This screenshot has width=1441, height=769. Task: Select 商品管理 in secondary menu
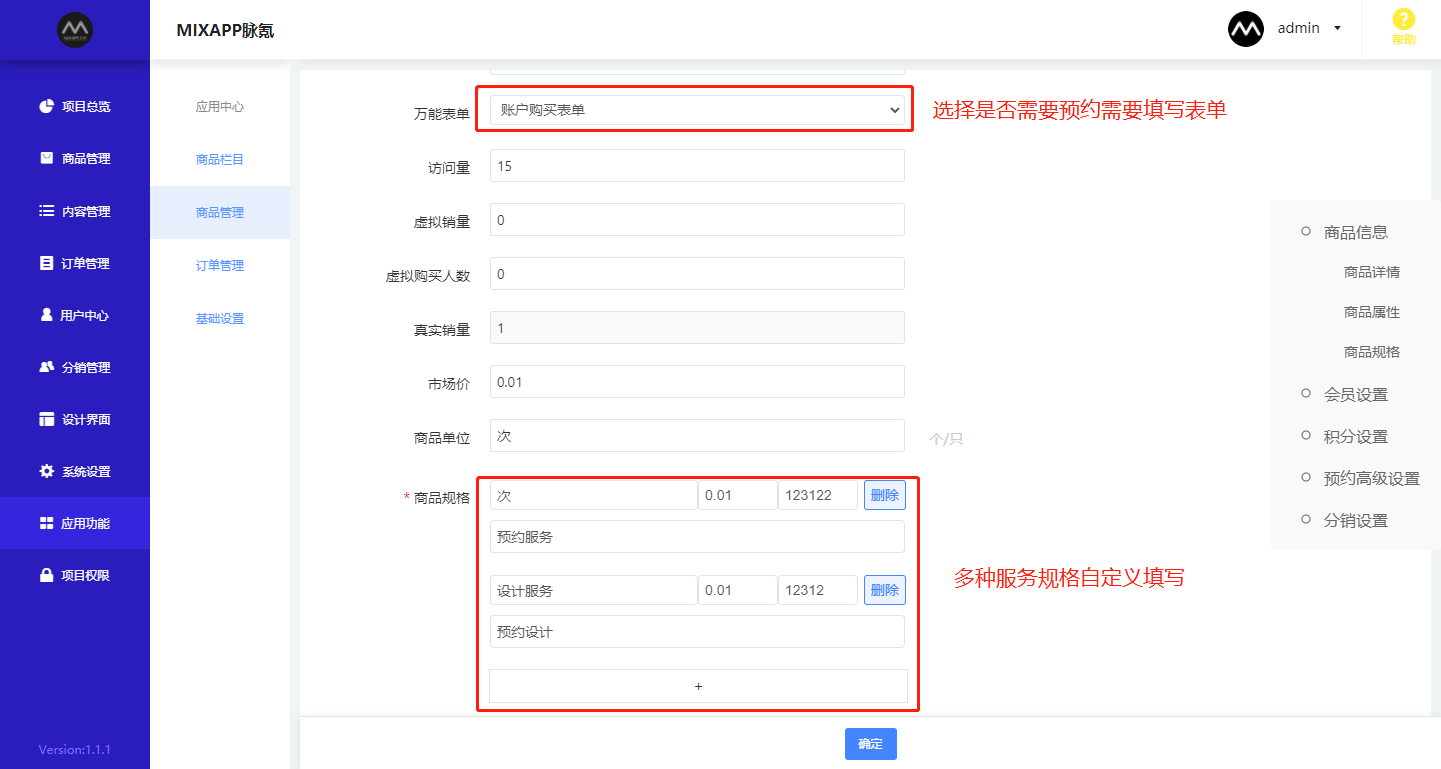[220, 213]
